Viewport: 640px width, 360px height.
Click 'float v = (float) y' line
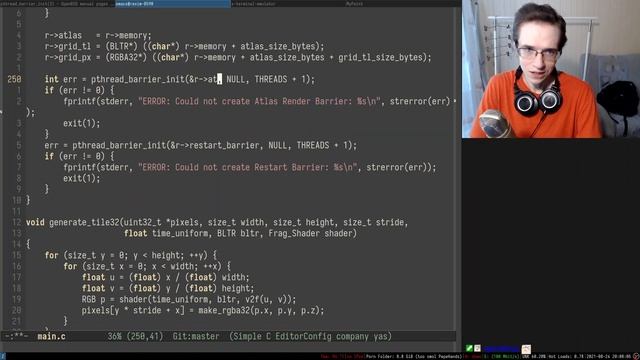168,289
